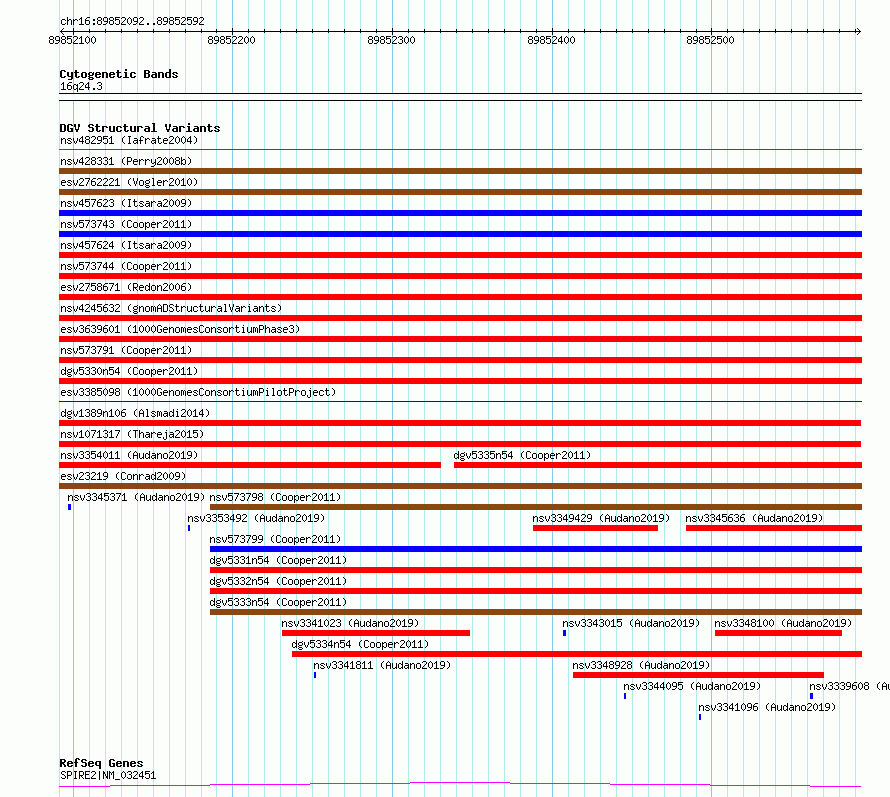
Task: Open the RefSeq Genes track title
Action: [x=101, y=763]
